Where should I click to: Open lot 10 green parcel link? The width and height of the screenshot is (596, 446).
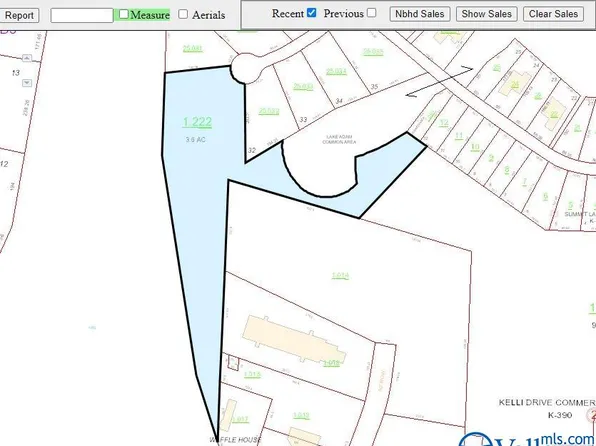tap(475, 147)
